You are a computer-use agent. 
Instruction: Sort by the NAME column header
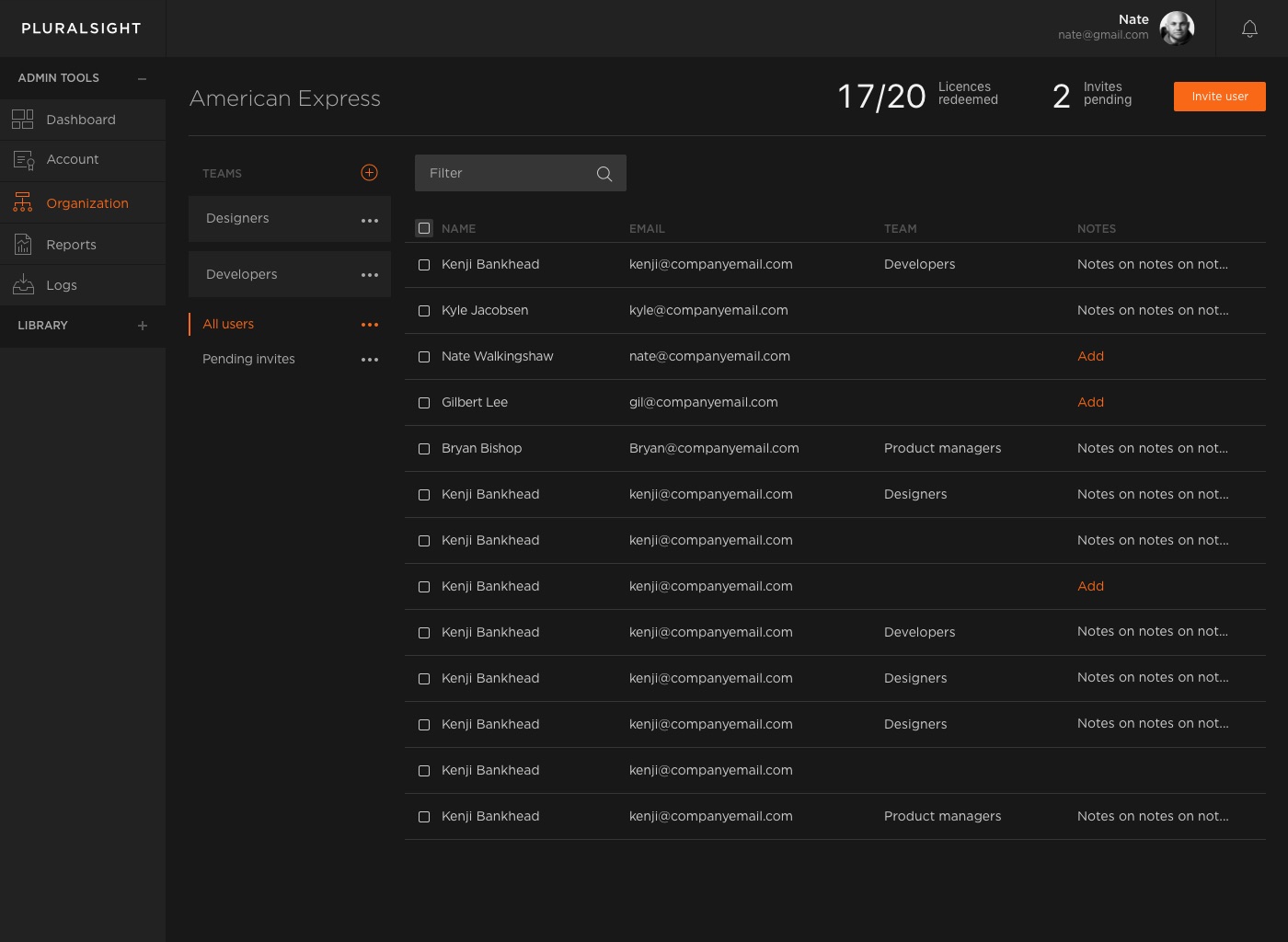pyautogui.click(x=458, y=229)
